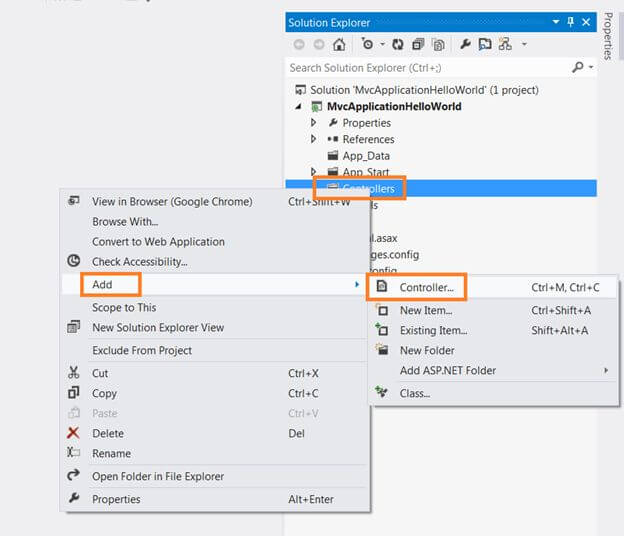The width and height of the screenshot is (624, 536).
Task: Choose Delete from the context menu
Action: (x=216, y=433)
